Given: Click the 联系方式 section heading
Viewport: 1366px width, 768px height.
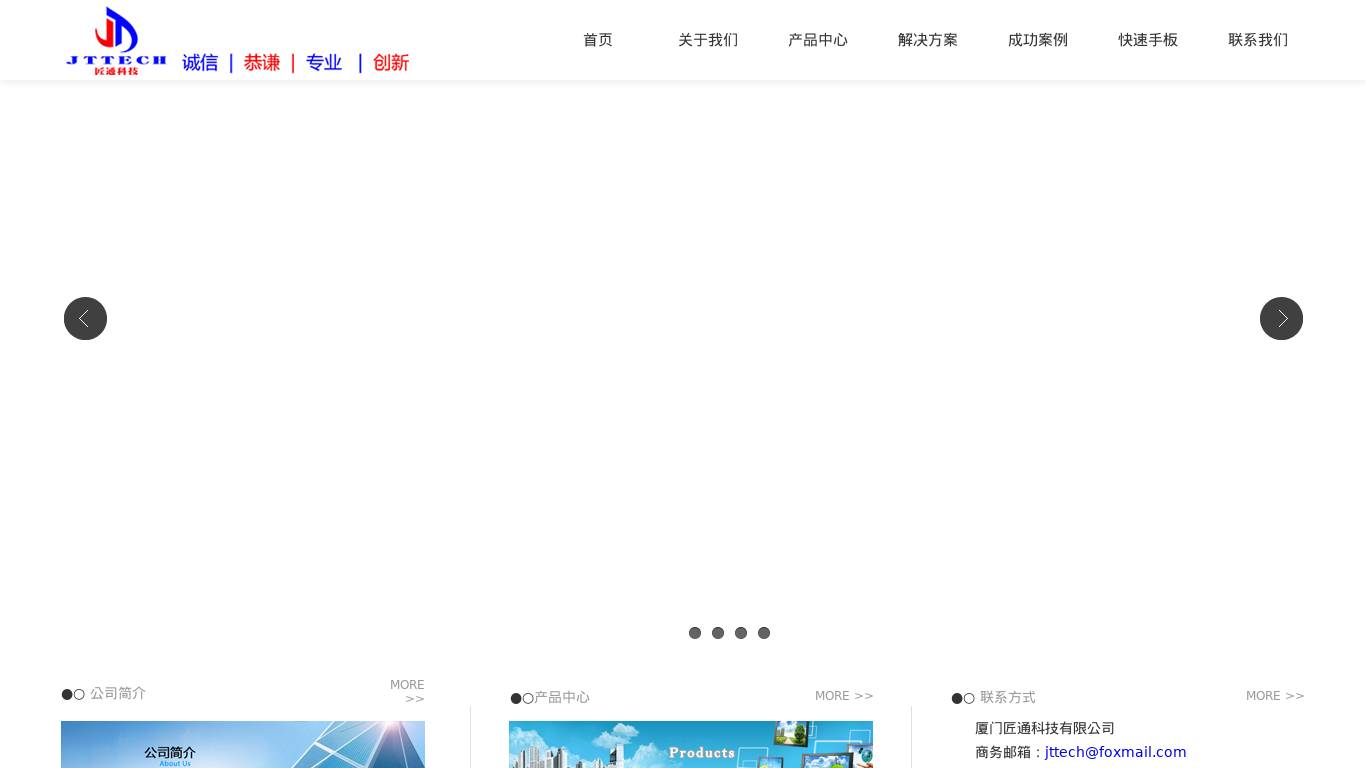Looking at the screenshot, I should pyautogui.click(x=1008, y=697).
